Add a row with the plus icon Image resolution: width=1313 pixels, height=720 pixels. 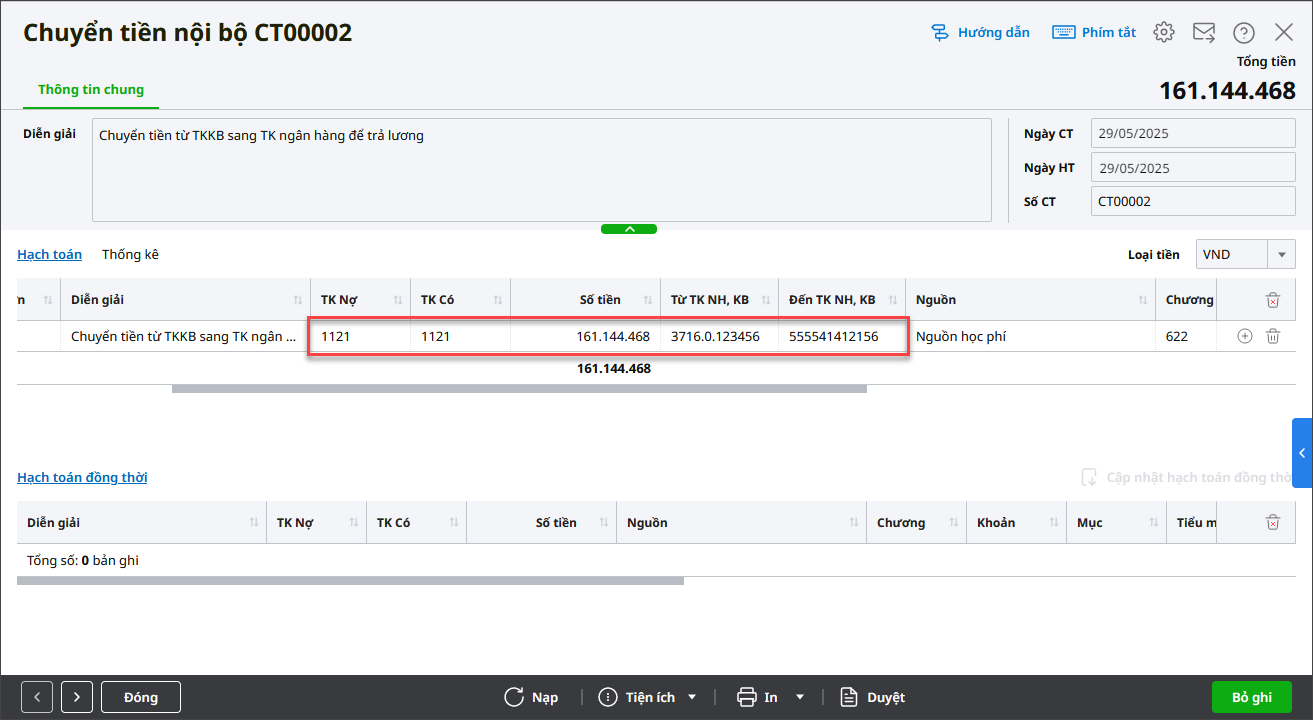point(1245,337)
